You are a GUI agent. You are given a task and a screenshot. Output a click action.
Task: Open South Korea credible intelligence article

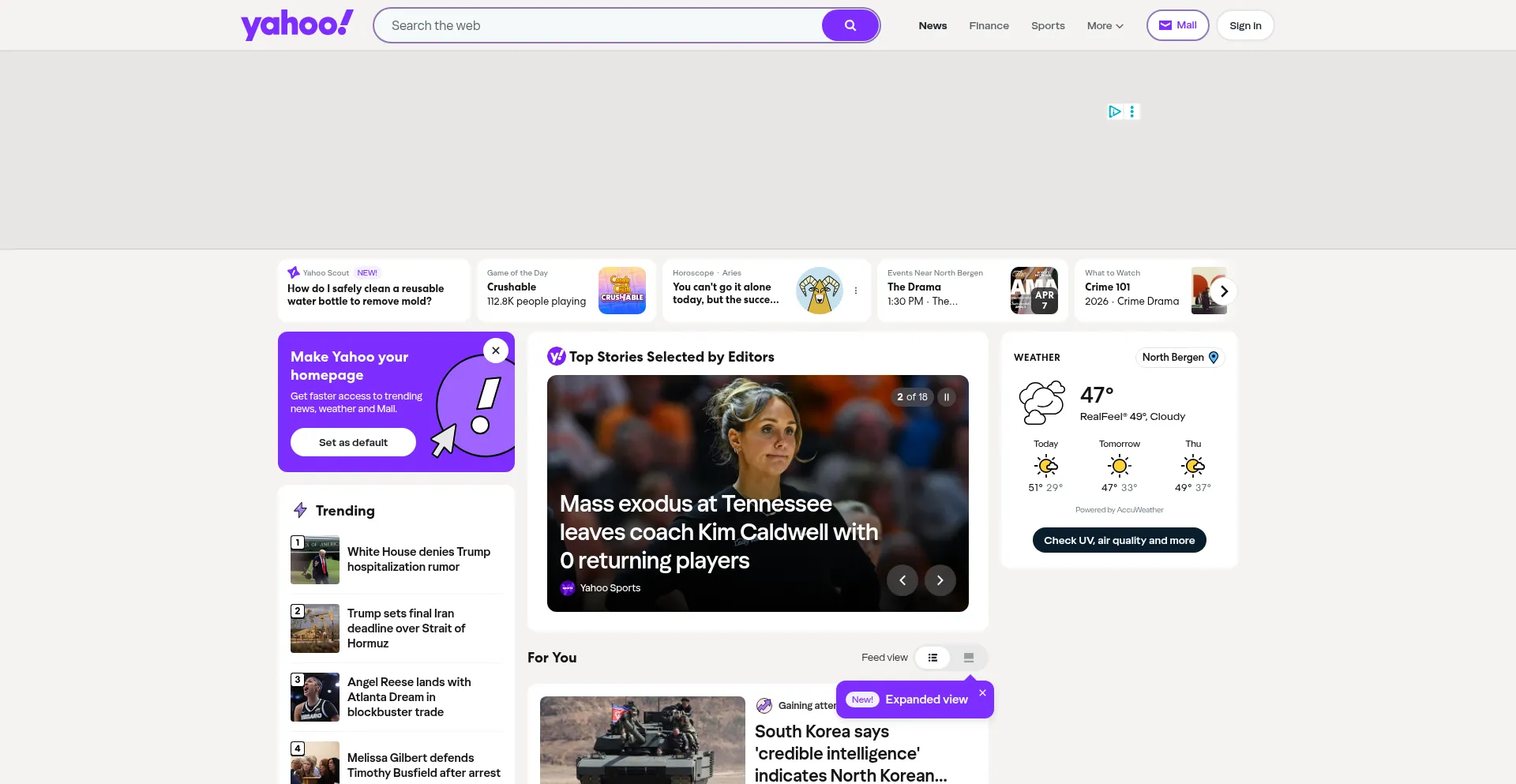click(851, 753)
